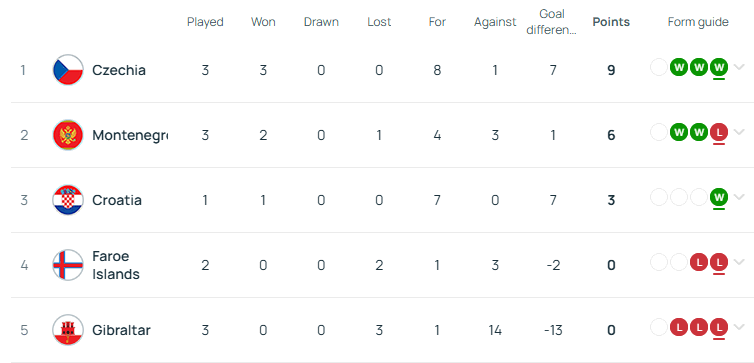The height and width of the screenshot is (363, 754).
Task: Sort table by Points column header
Action: tap(611, 22)
